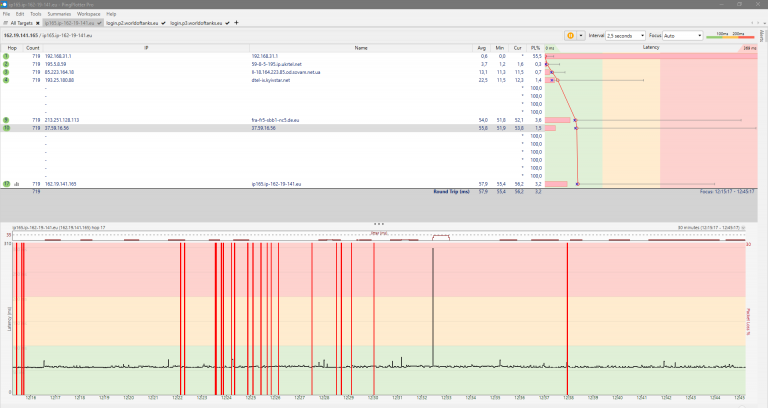The height and width of the screenshot is (408, 768).
Task: Expand the Interval 2.5 seconds combo box
Action: [x=624, y=35]
